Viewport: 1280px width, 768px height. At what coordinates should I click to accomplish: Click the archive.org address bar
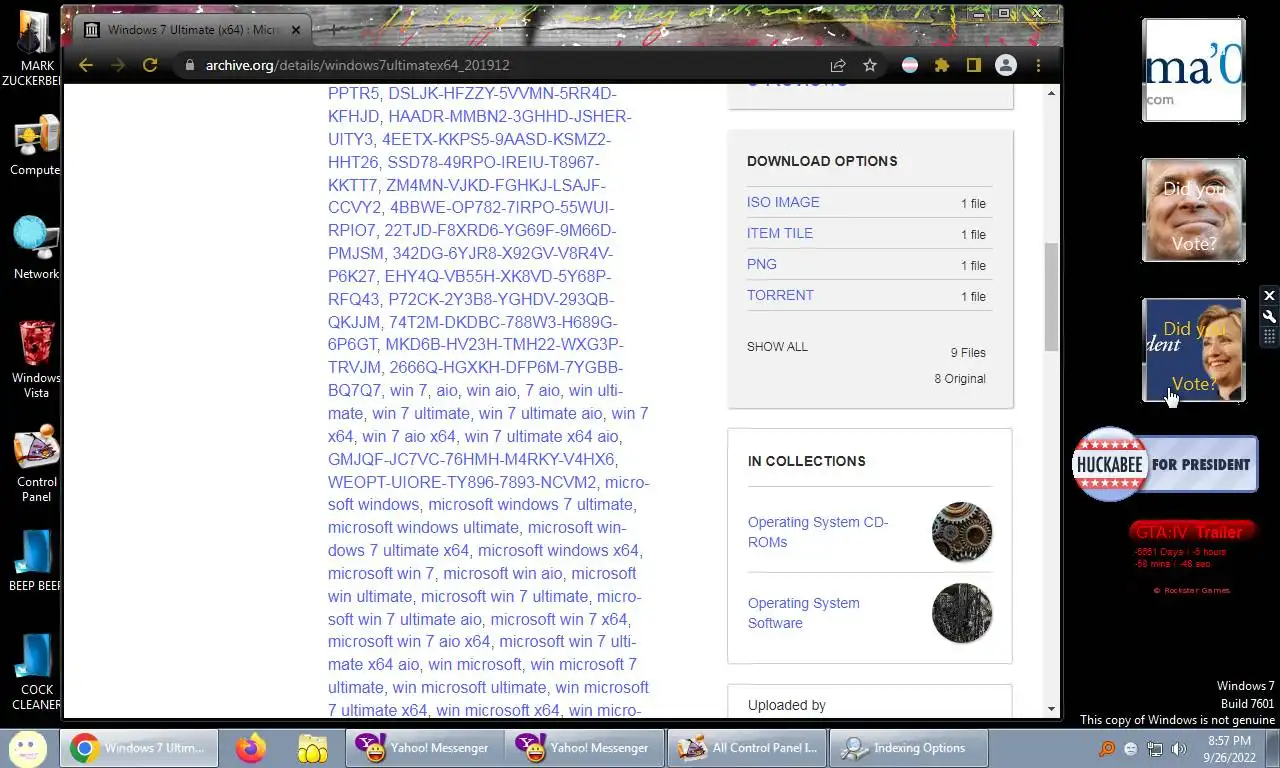pyautogui.click(x=500, y=65)
